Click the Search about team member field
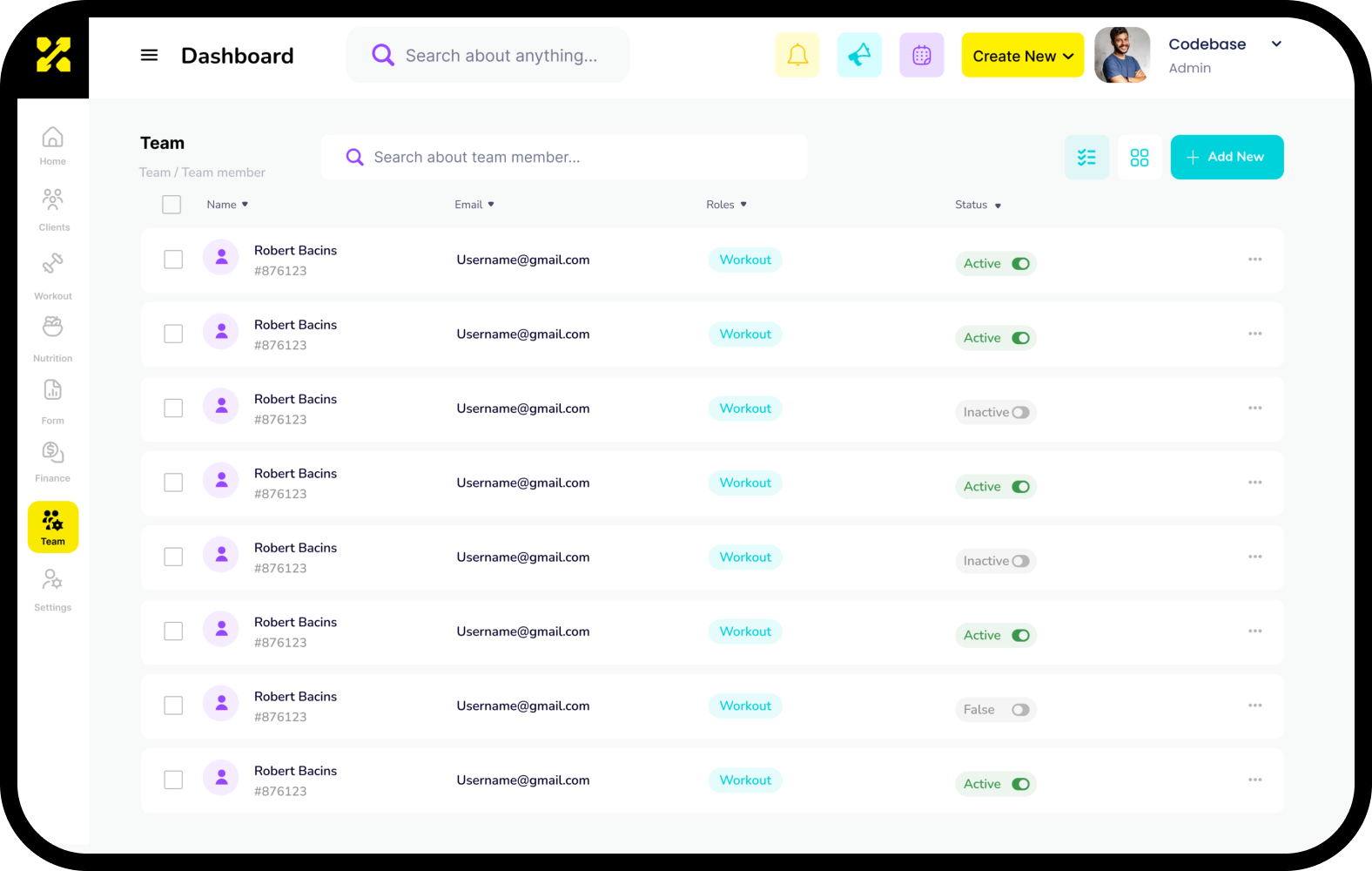1372x871 pixels. coord(575,158)
